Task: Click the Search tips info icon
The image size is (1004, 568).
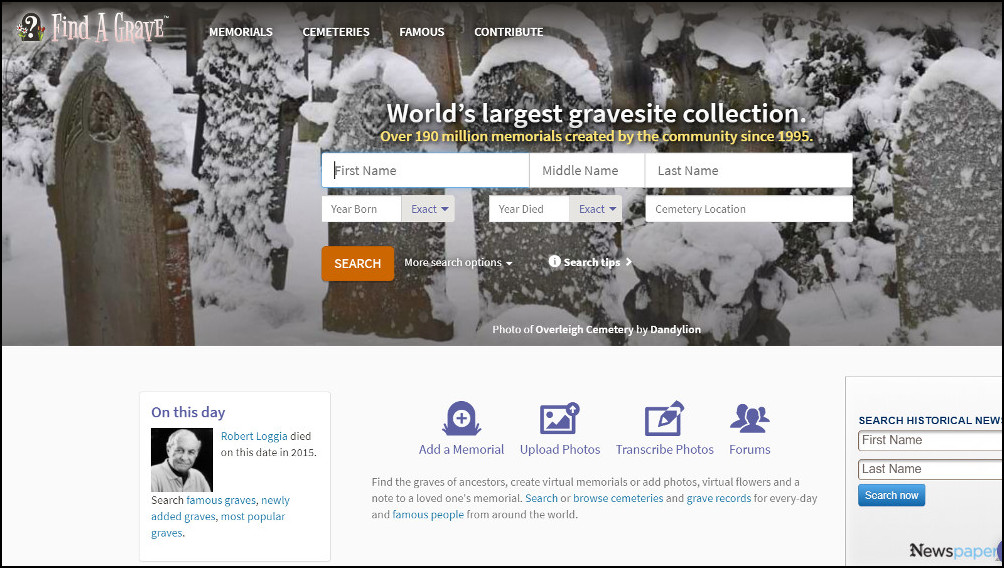Action: pyautogui.click(x=555, y=261)
